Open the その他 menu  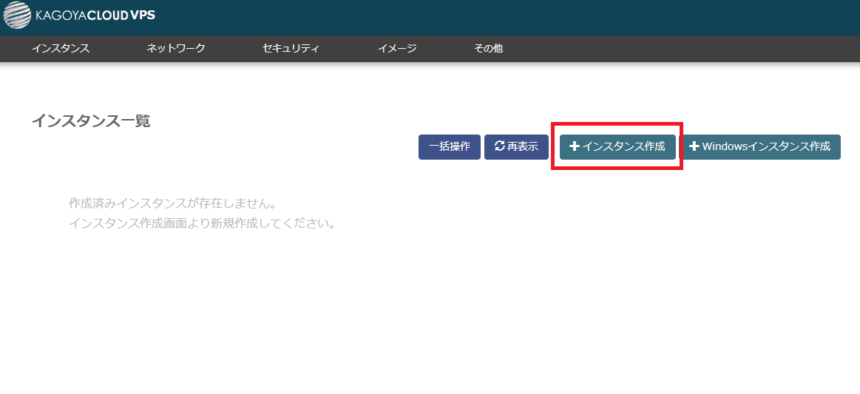pos(488,48)
